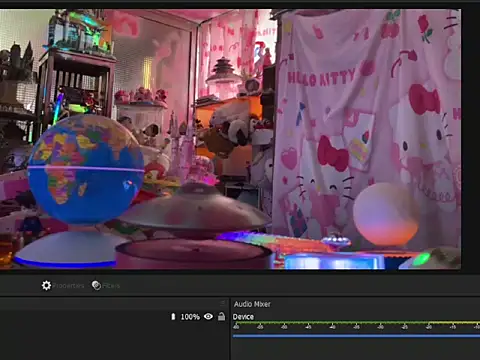
Task: Click the video preview showing the globe
Action: click(230, 139)
